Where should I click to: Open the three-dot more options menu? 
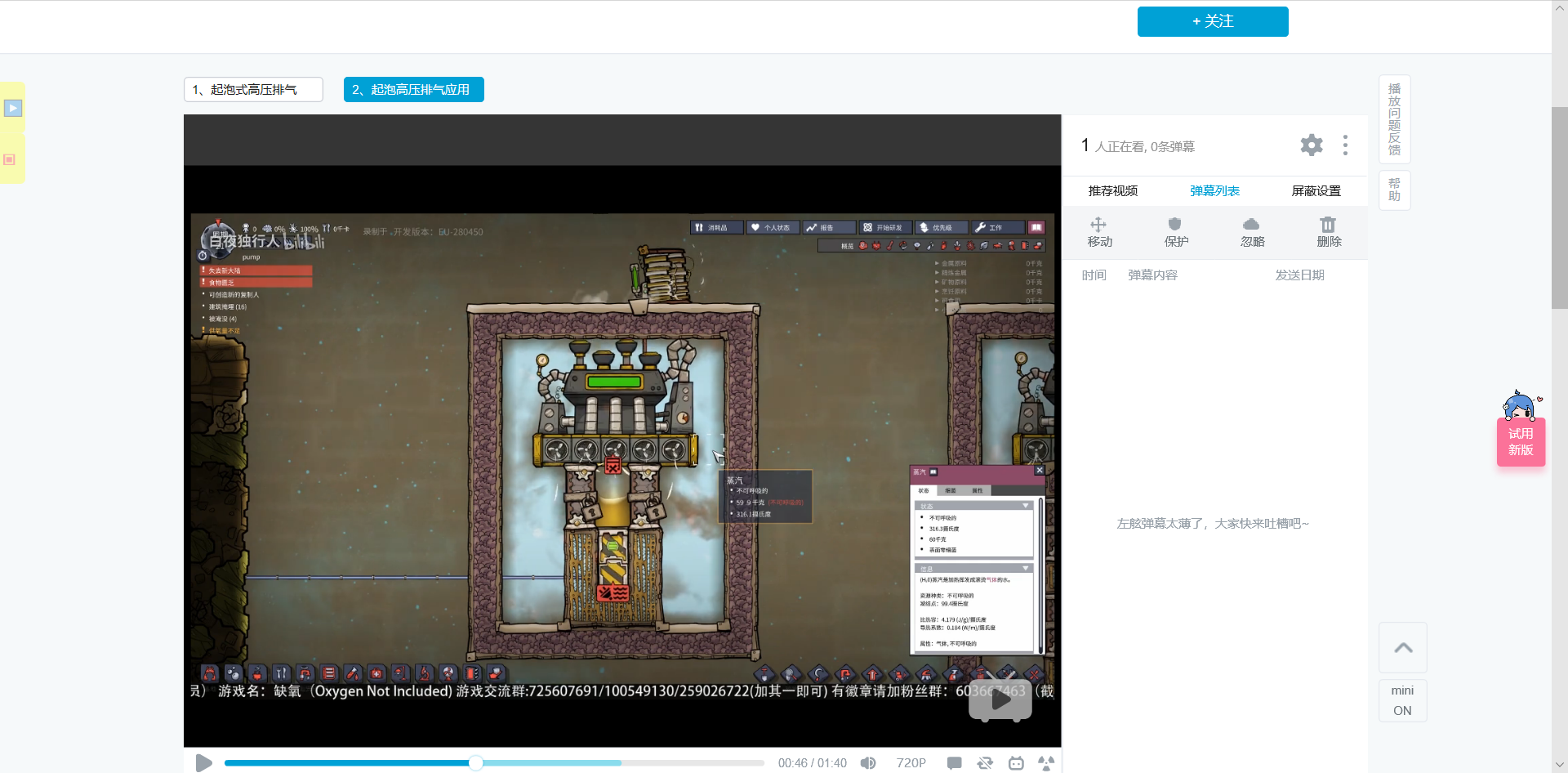tap(1345, 145)
